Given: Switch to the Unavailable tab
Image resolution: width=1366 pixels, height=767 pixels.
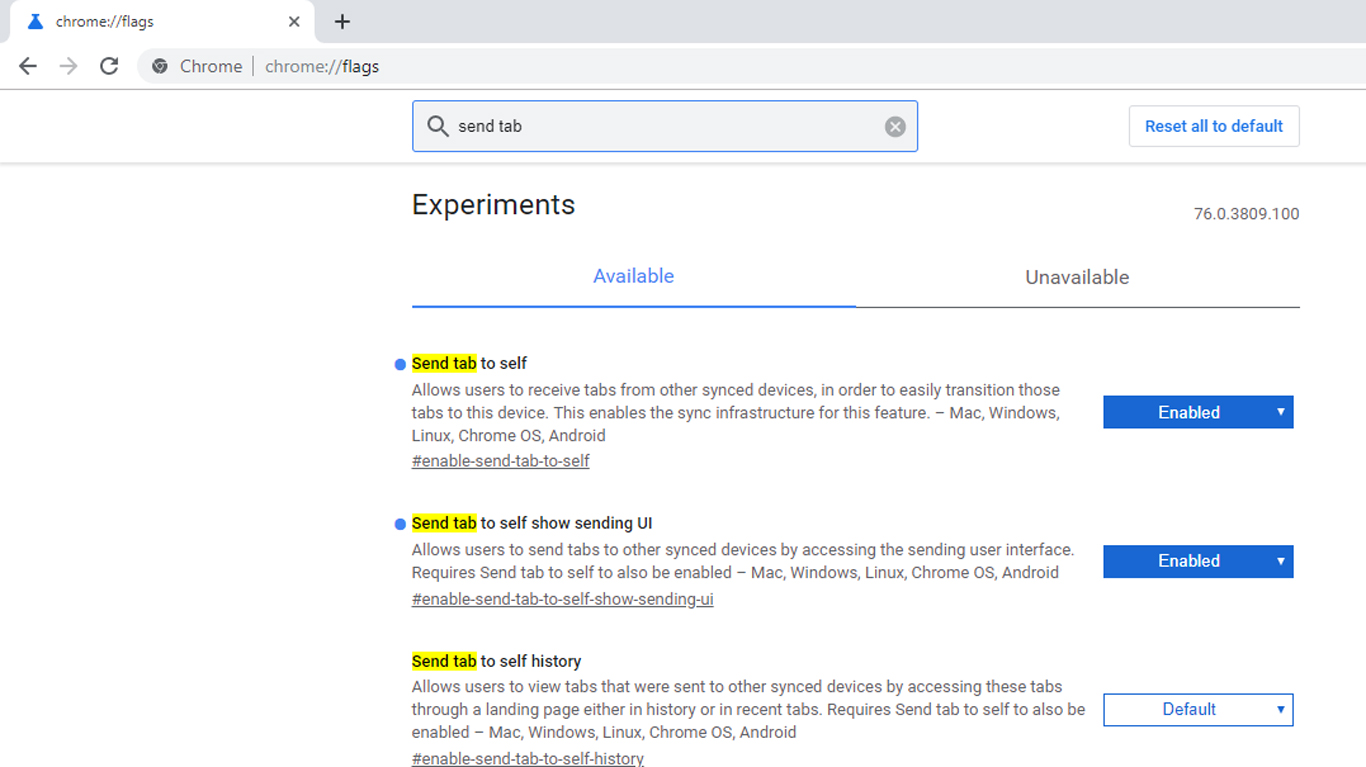Looking at the screenshot, I should (1077, 277).
